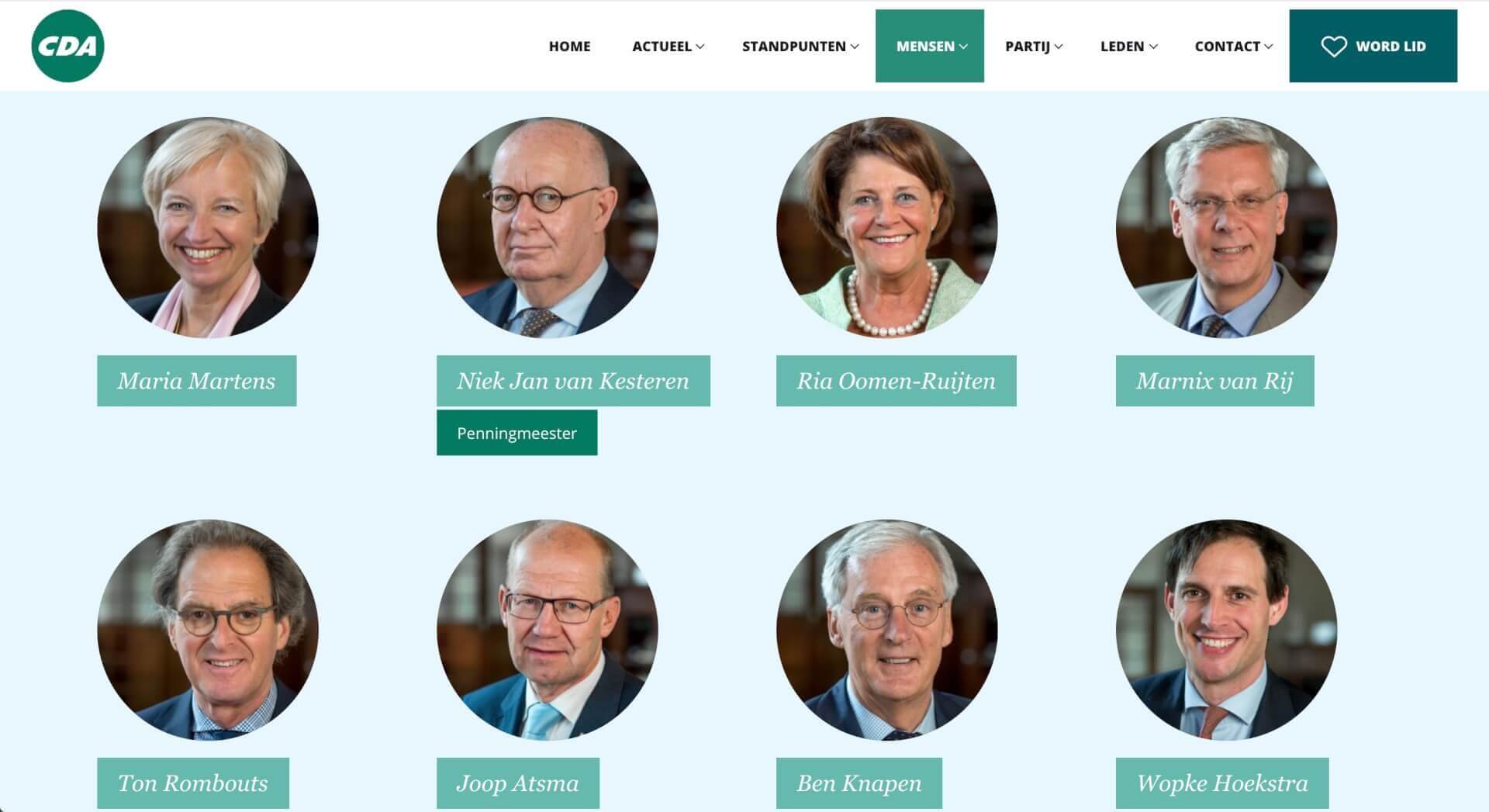Viewport: 1489px width, 812px height.
Task: Open the Ben Knapen name link
Action: tap(859, 783)
